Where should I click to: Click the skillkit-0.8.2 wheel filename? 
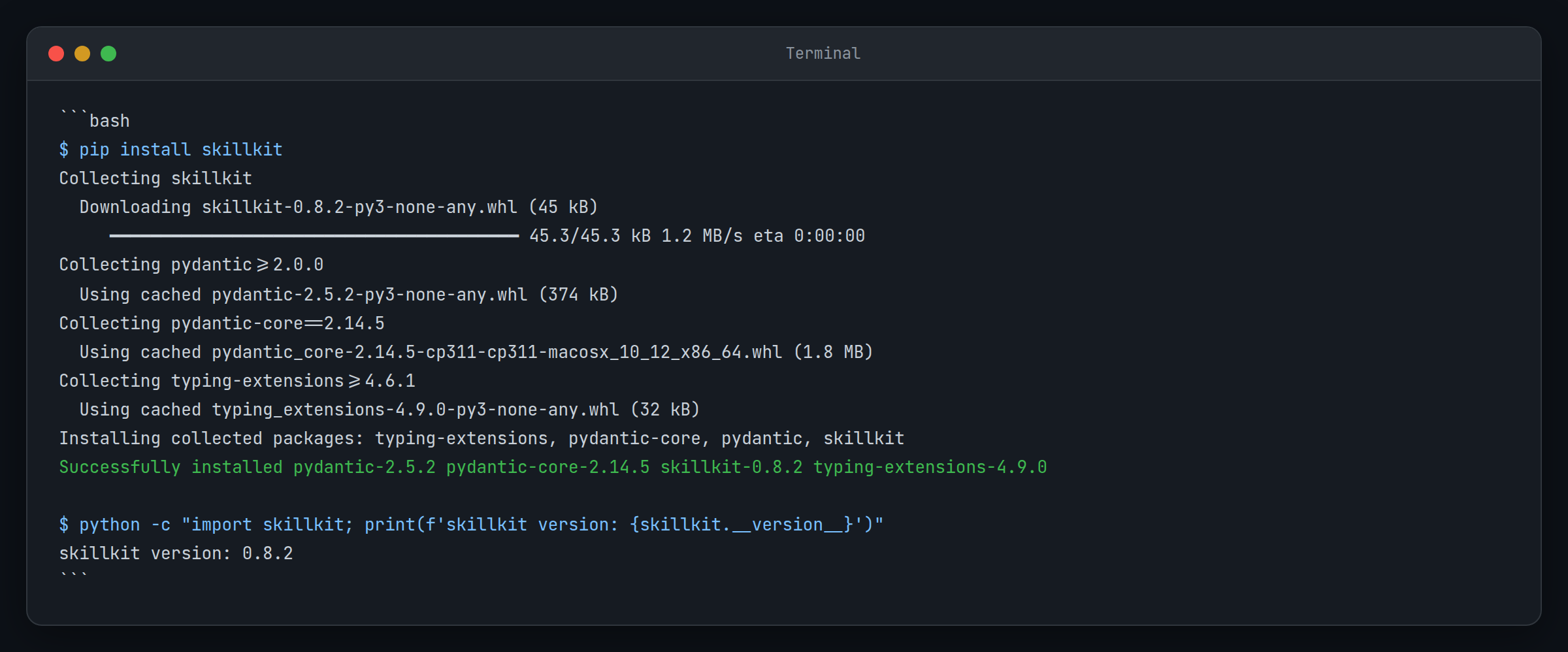pyautogui.click(x=359, y=206)
